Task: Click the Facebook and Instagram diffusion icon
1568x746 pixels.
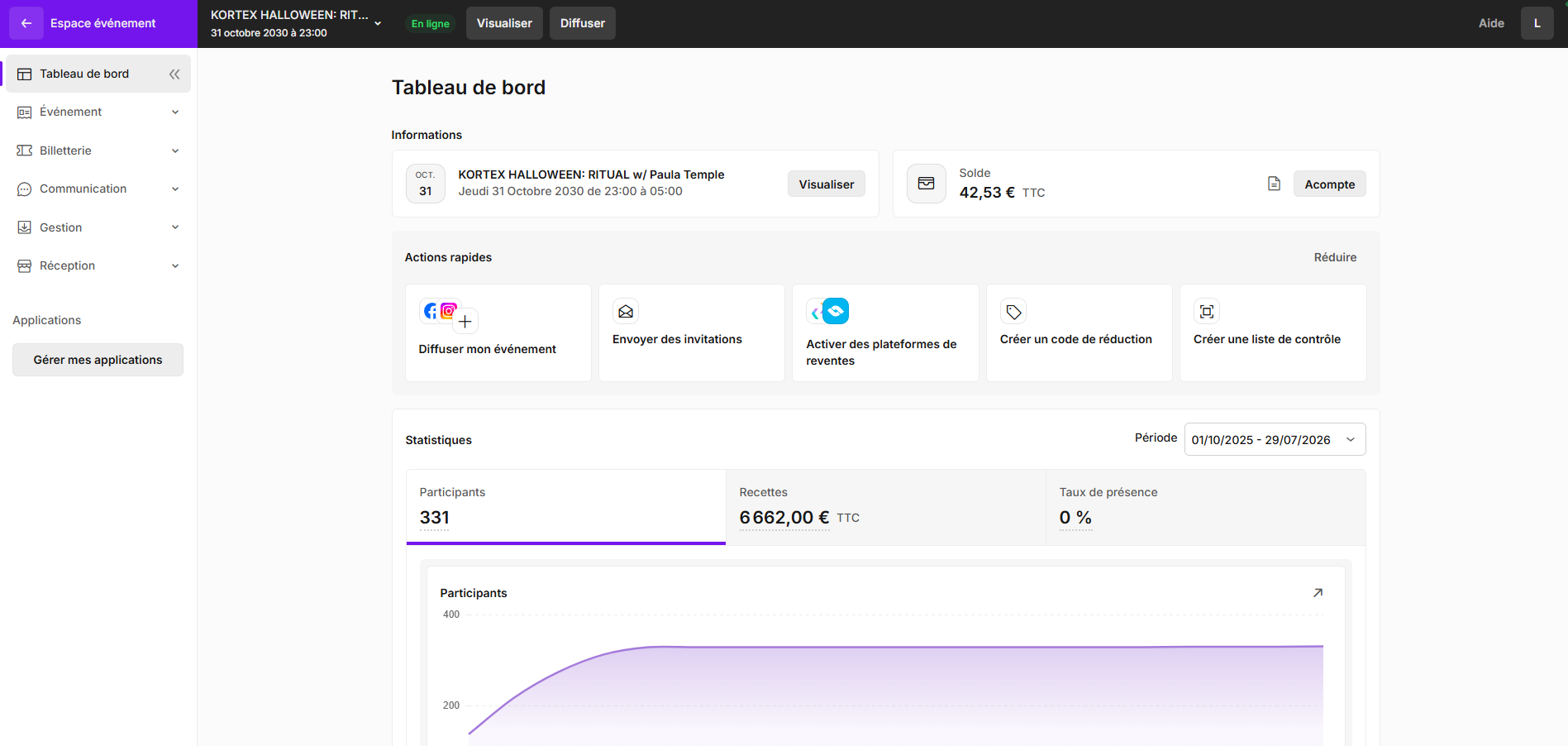Action: (449, 315)
